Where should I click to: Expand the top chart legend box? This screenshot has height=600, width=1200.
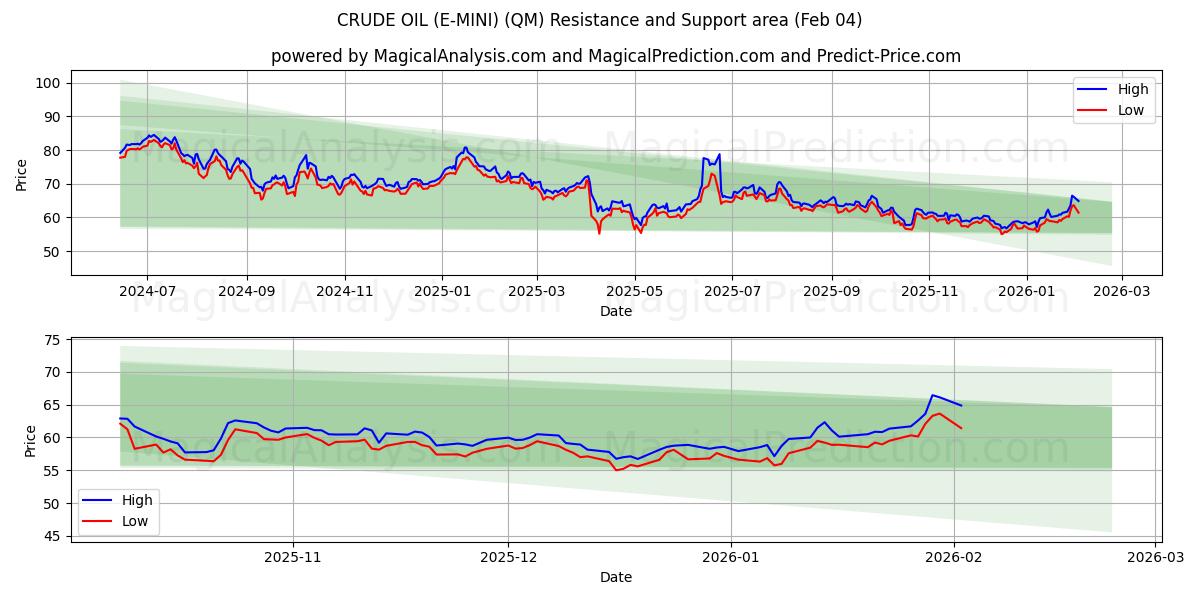point(1113,99)
